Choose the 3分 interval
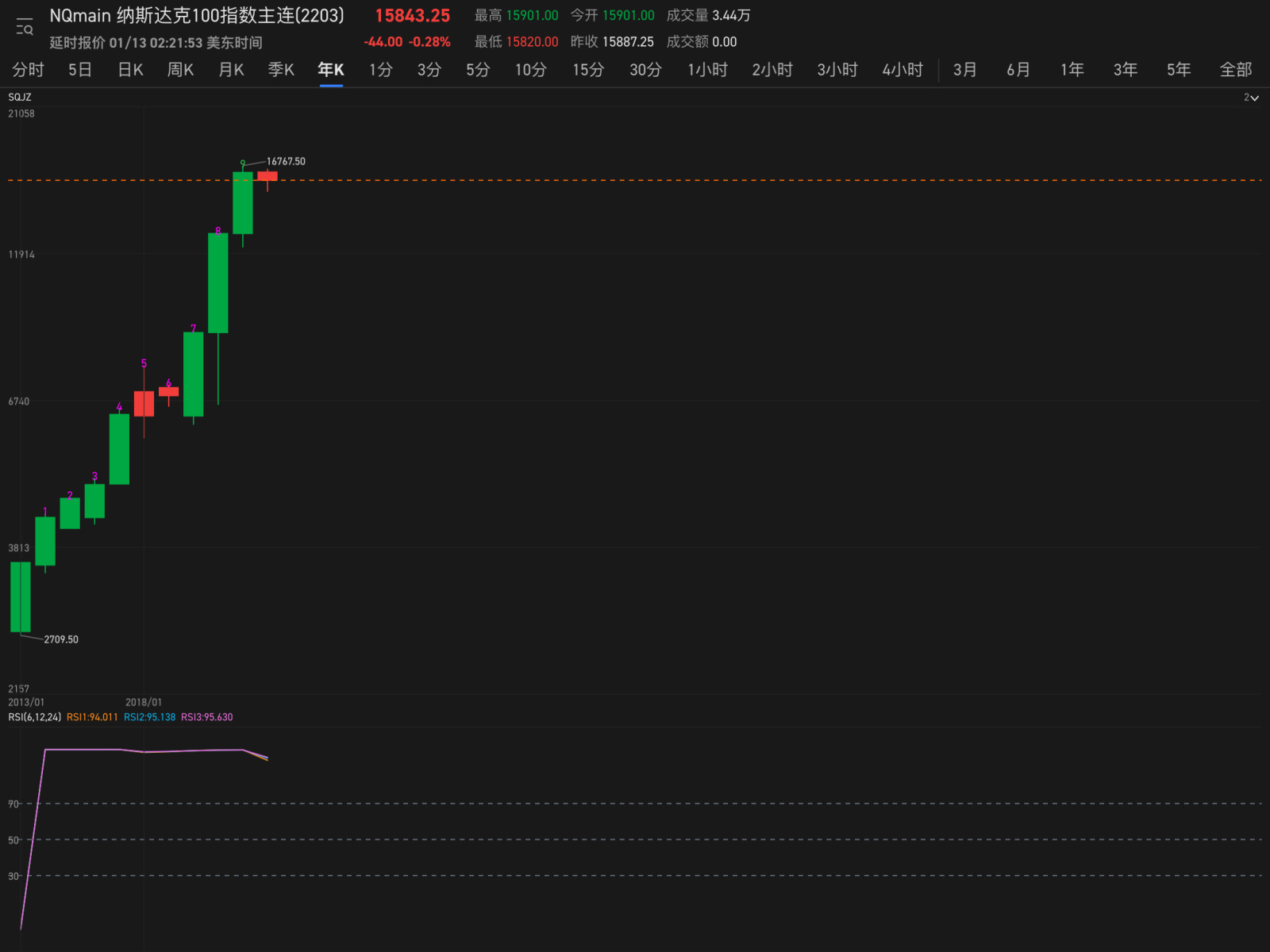The height and width of the screenshot is (952, 1270). click(429, 70)
